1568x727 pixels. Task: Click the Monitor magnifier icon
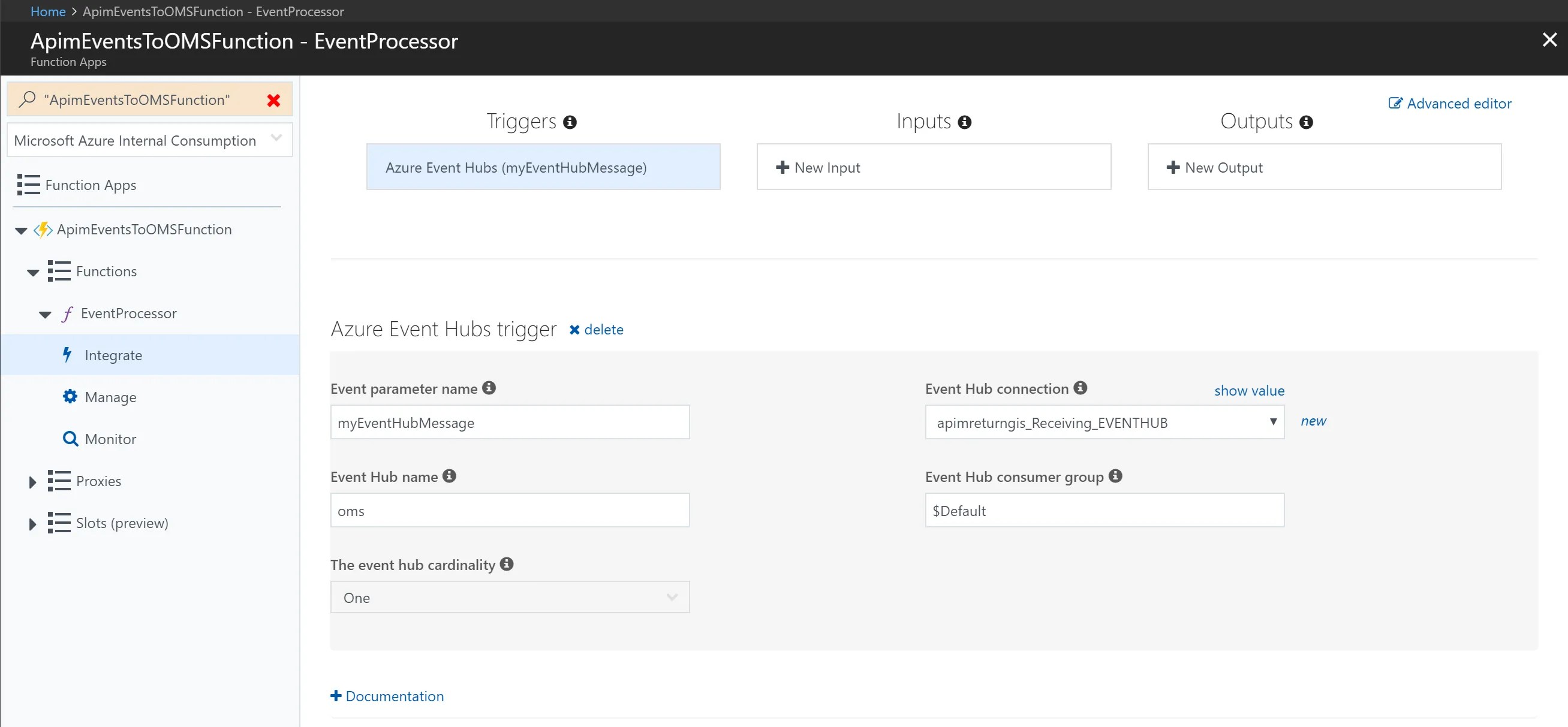[x=71, y=439]
